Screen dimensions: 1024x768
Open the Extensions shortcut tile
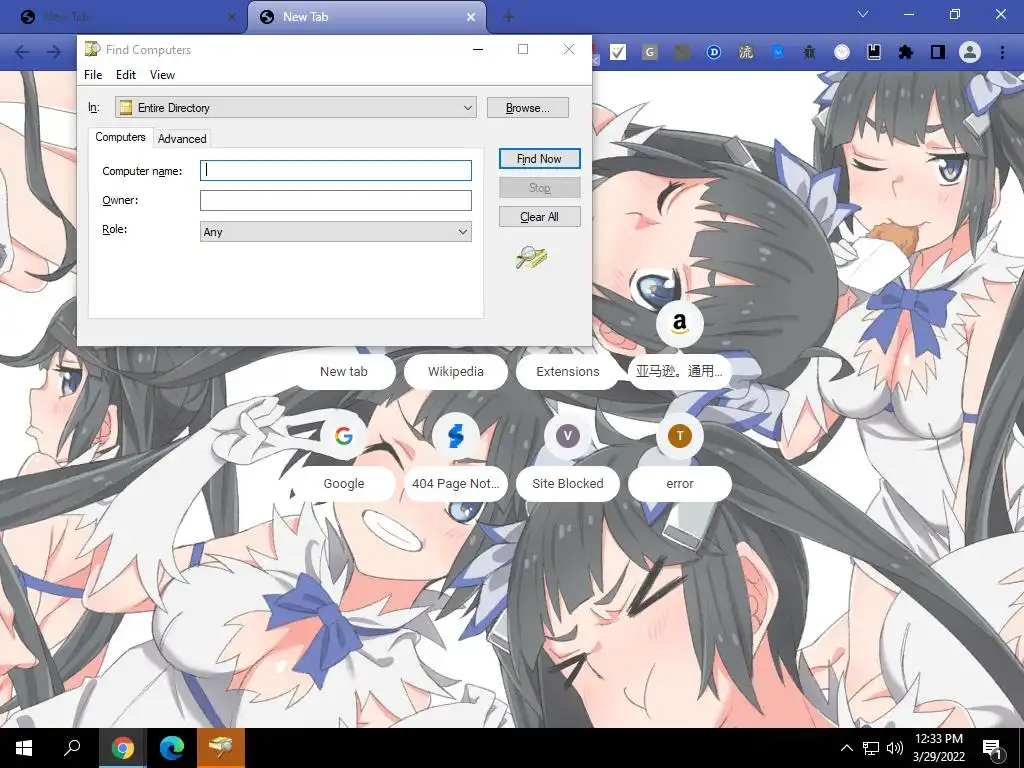coord(568,372)
